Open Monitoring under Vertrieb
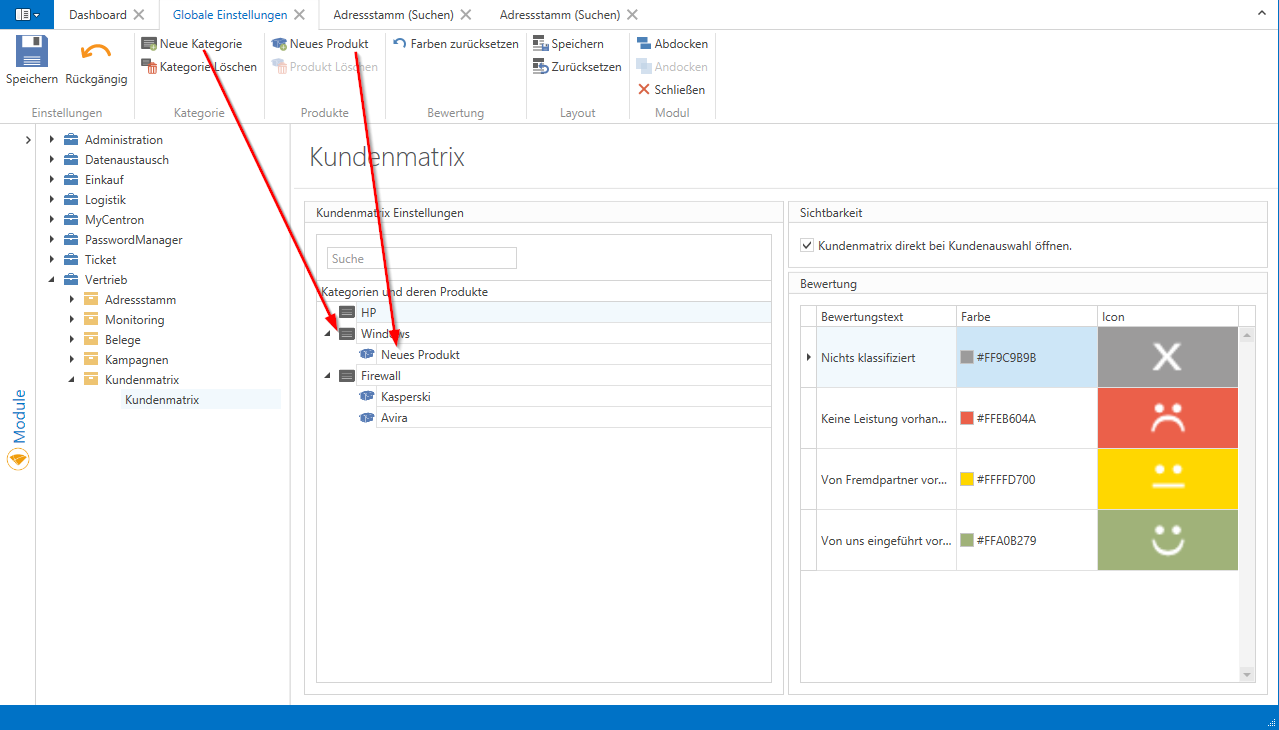Screen dimensions: 1279x730 (134, 320)
